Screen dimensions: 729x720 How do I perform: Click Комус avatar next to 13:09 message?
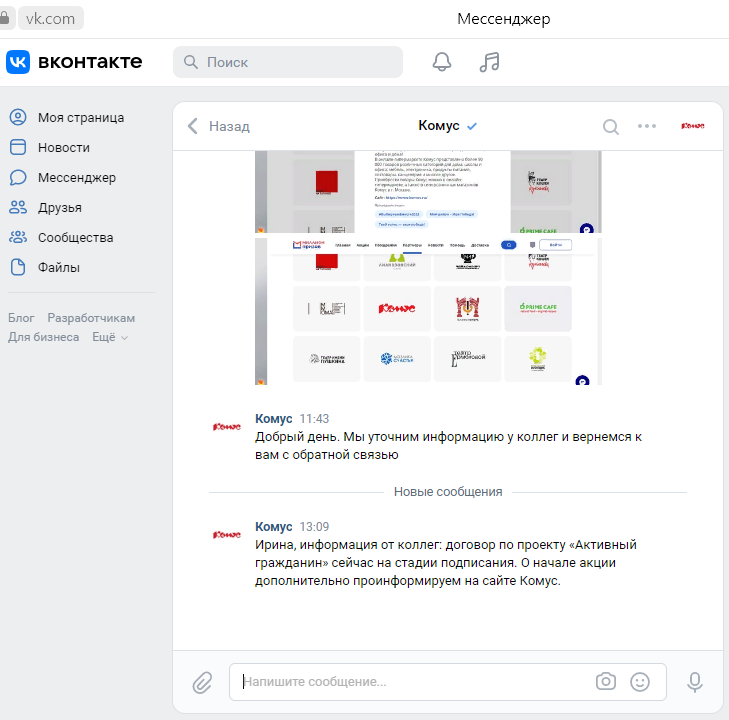(226, 535)
